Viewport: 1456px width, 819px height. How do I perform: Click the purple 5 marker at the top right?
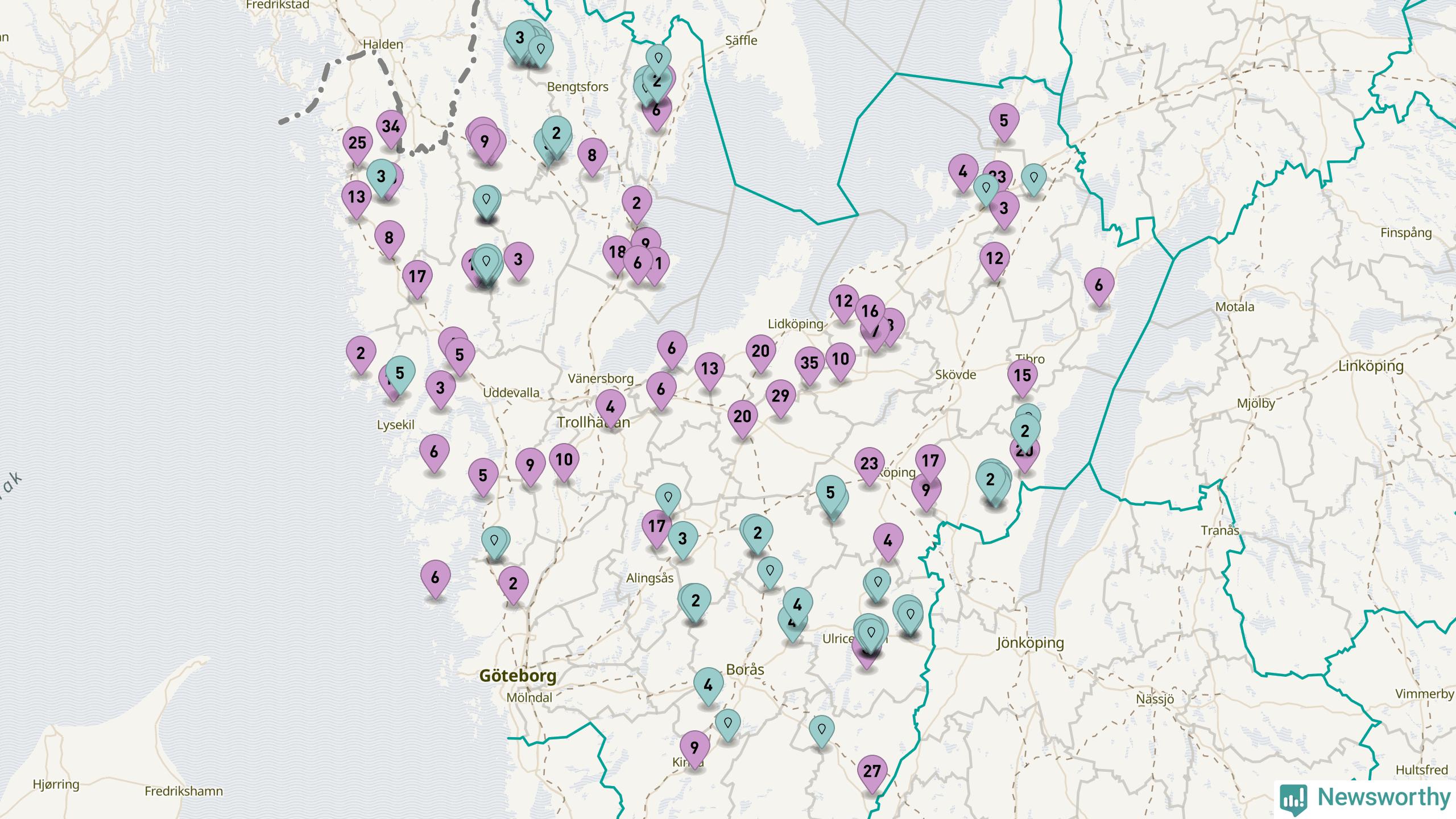1004,122
